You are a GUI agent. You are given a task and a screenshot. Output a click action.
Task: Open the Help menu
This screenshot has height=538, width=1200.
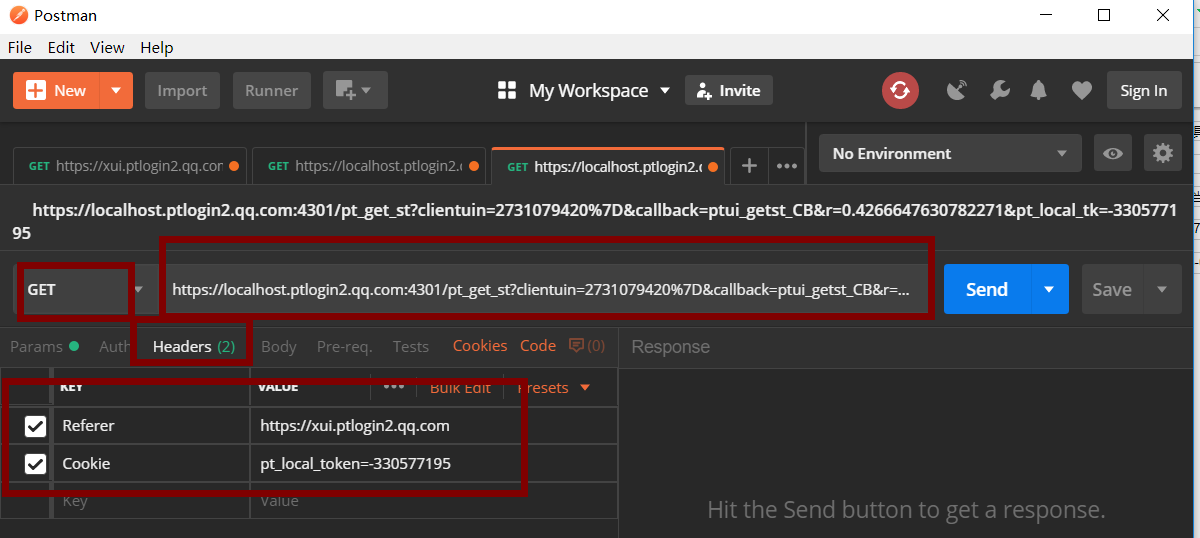coord(157,47)
